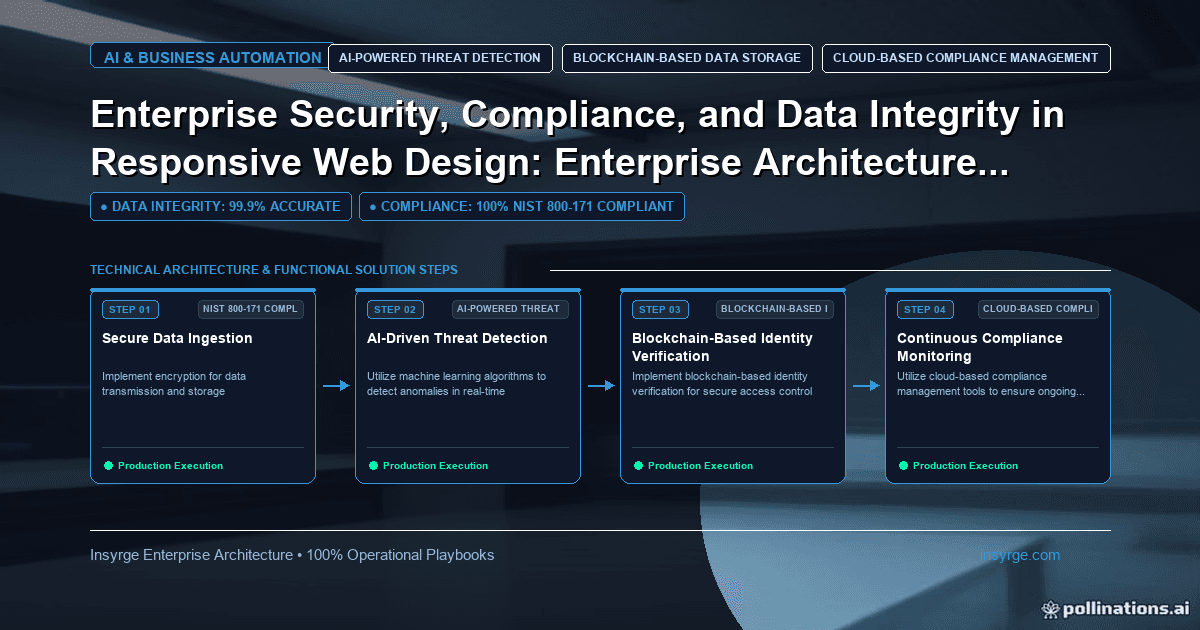The height and width of the screenshot is (630, 1200).
Task: Click the cloud-based compliance management tools description
Action: point(989,384)
